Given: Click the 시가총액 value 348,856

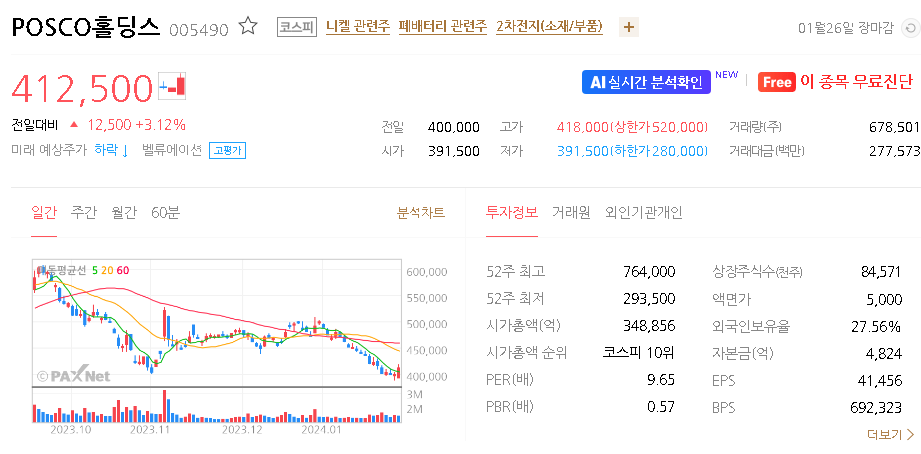Looking at the screenshot, I should [649, 326].
